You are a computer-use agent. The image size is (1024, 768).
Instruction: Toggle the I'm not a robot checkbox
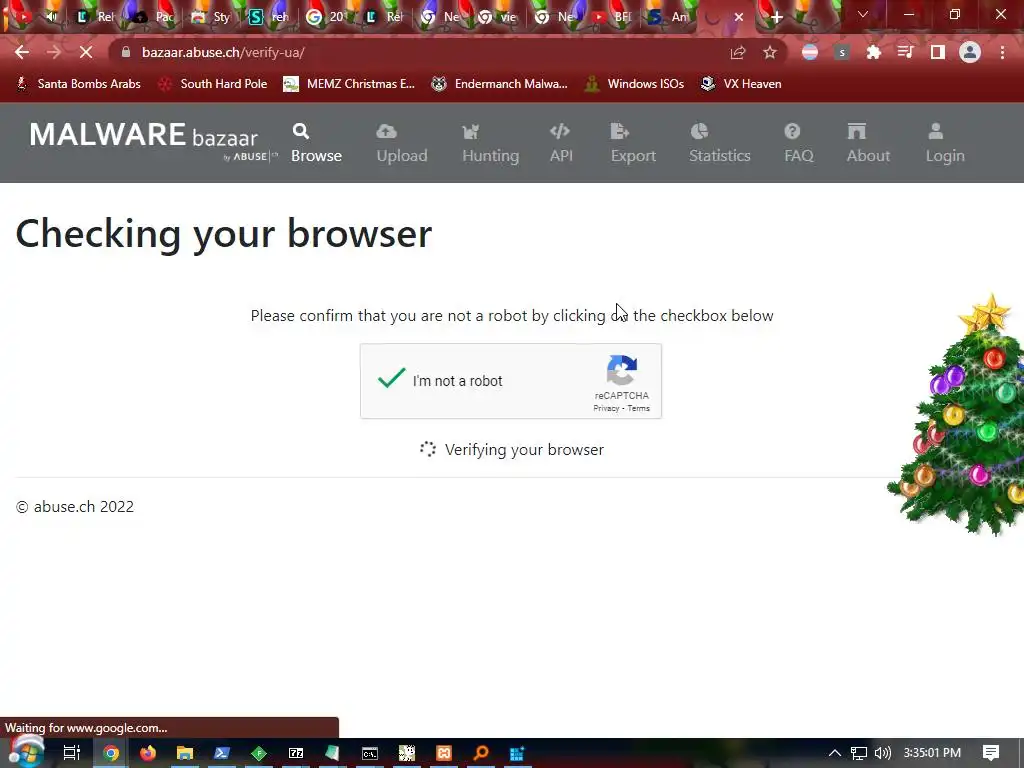392,378
